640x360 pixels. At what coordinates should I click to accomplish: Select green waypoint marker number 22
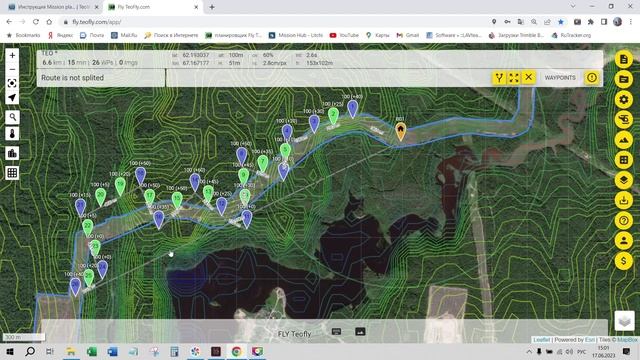click(x=87, y=227)
